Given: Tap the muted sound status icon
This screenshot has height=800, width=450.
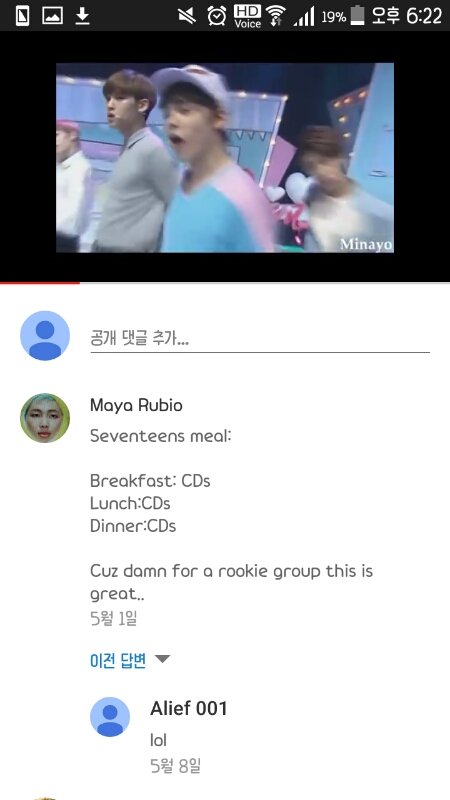Looking at the screenshot, I should tap(187, 16).
